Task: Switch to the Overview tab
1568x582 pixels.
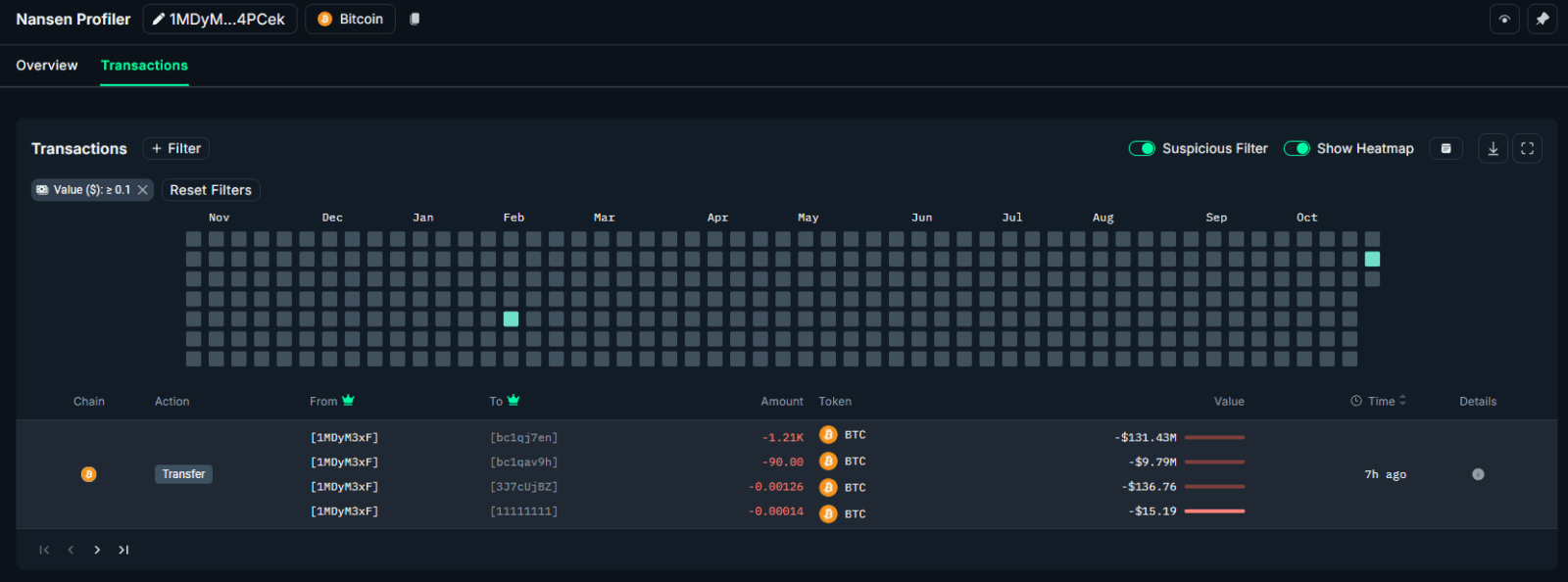Action: pos(47,66)
